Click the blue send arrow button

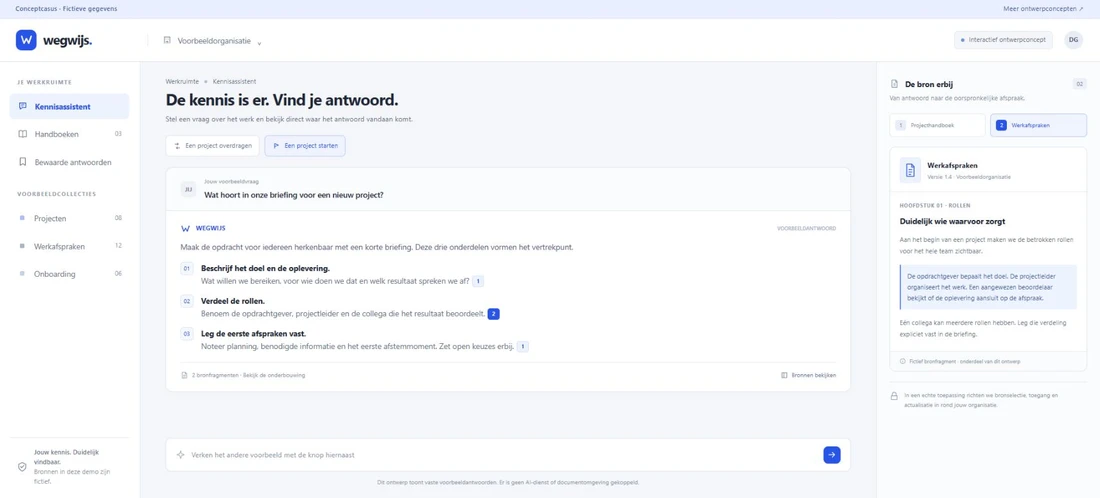coord(831,455)
